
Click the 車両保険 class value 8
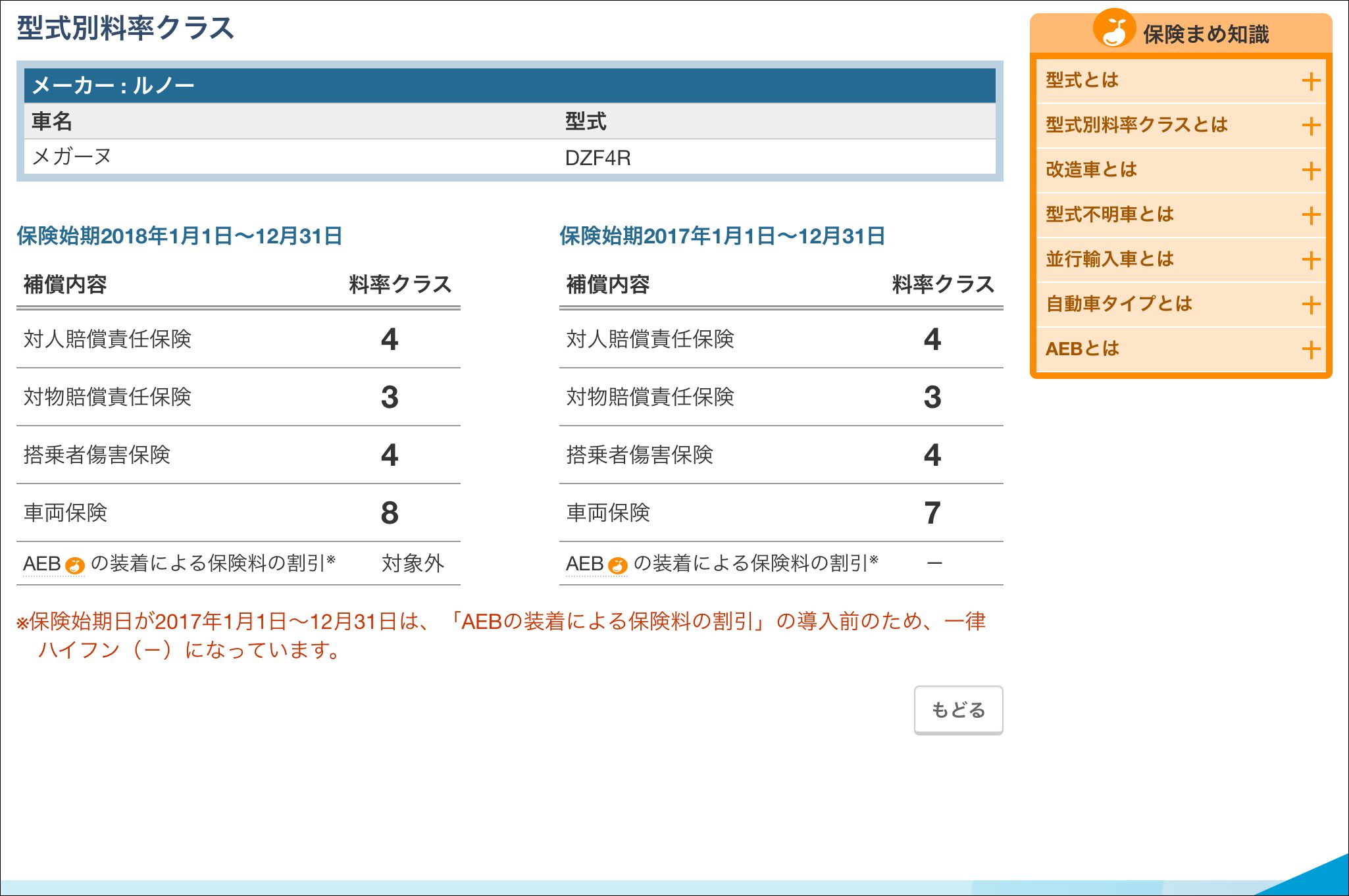tap(390, 513)
